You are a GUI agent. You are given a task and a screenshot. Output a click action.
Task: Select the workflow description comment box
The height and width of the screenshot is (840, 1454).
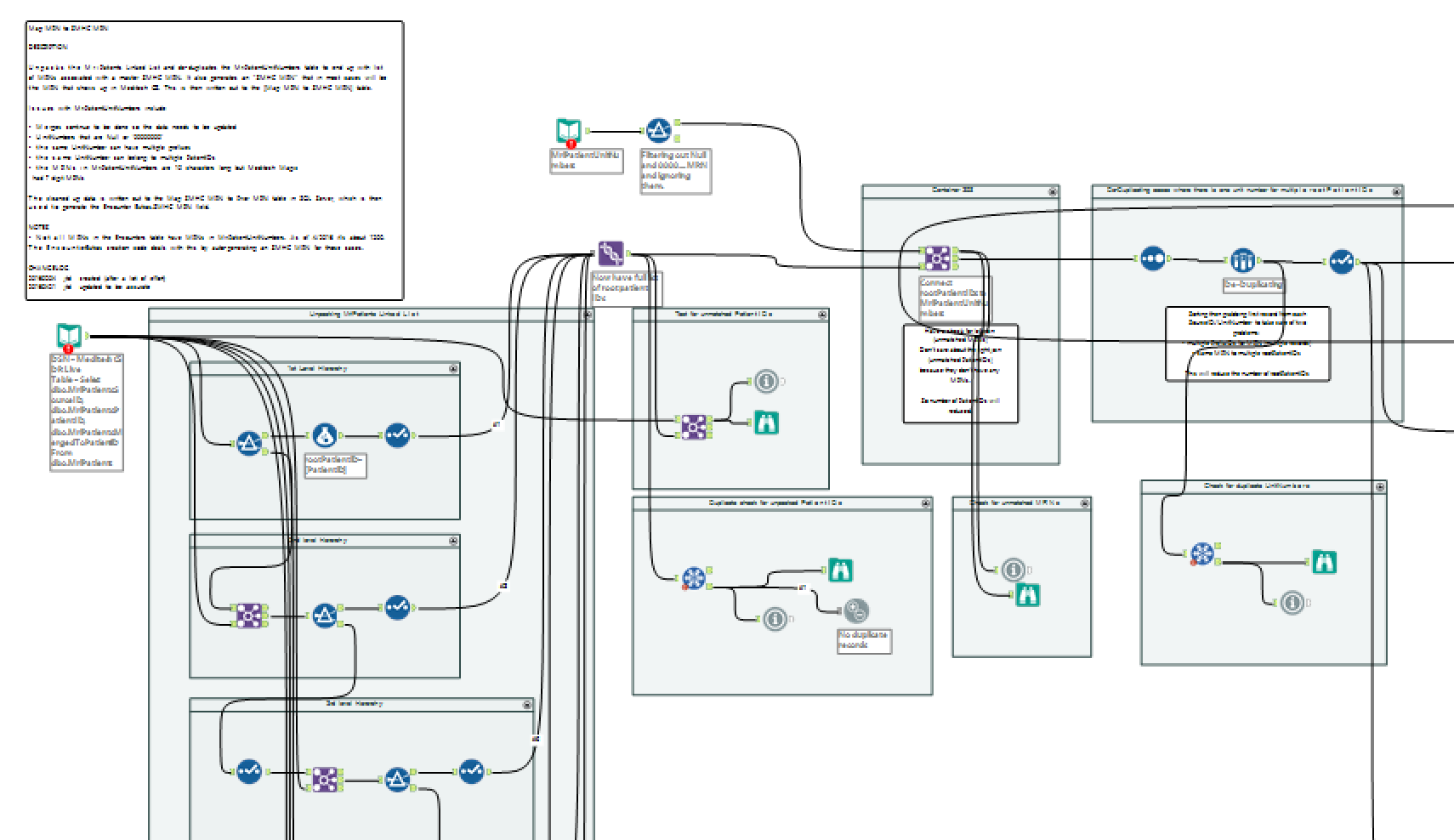pos(213,161)
